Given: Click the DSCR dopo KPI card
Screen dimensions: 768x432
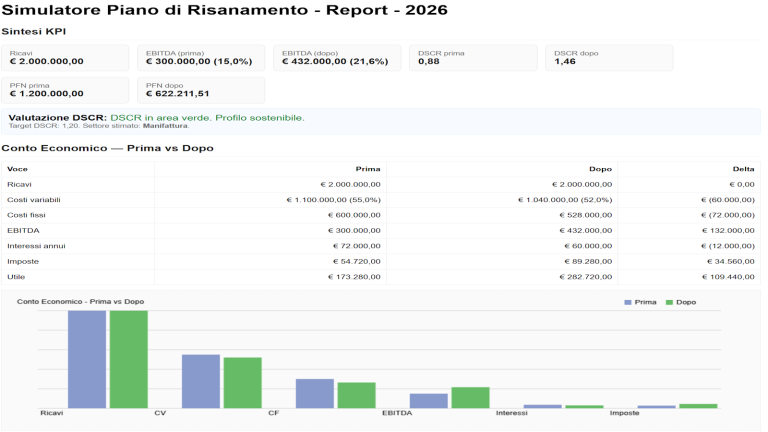Looking at the screenshot, I should [610, 58].
